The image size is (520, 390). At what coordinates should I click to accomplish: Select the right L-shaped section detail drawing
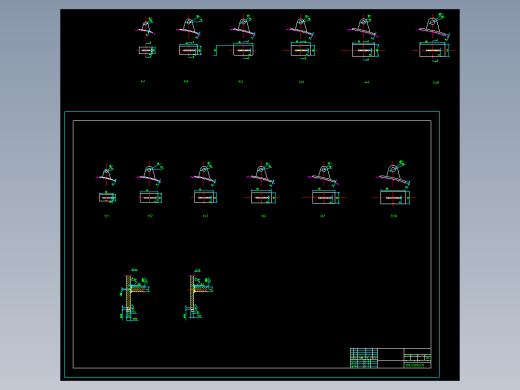tap(198, 294)
